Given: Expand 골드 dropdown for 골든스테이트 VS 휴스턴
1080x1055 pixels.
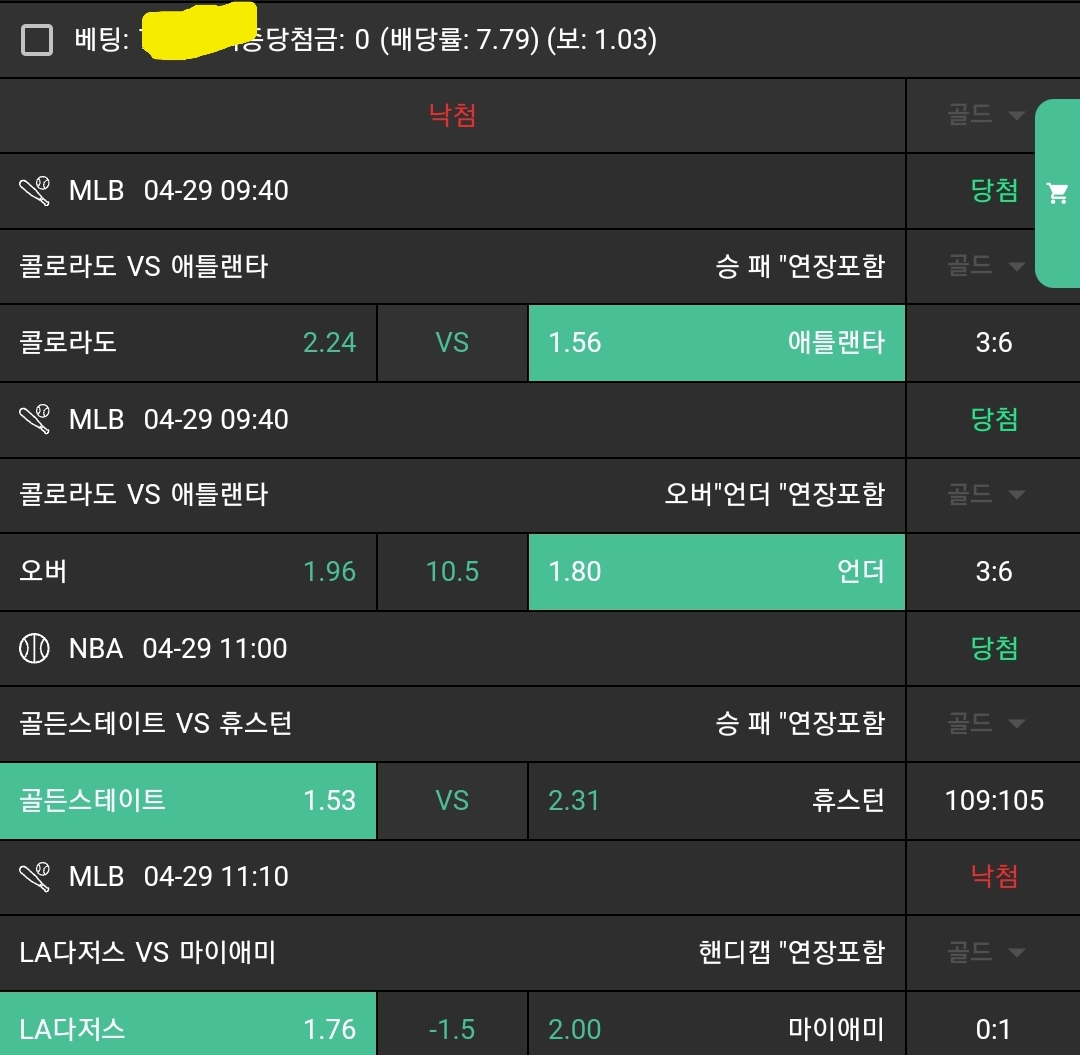Looking at the screenshot, I should coord(986,723).
